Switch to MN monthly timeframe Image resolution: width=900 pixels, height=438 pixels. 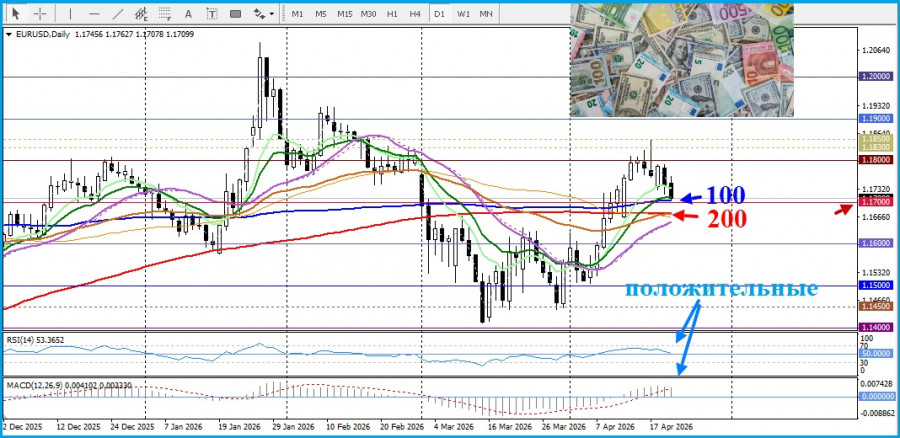tap(486, 13)
